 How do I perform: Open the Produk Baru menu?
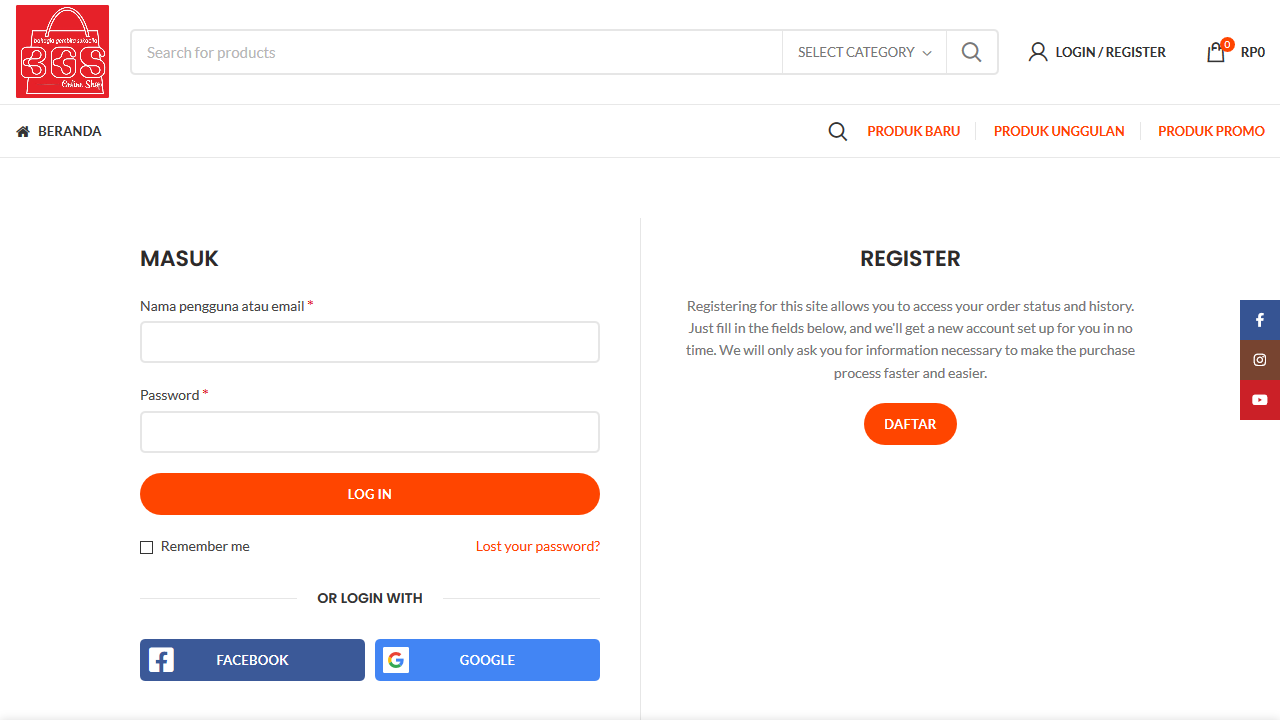[x=913, y=131]
